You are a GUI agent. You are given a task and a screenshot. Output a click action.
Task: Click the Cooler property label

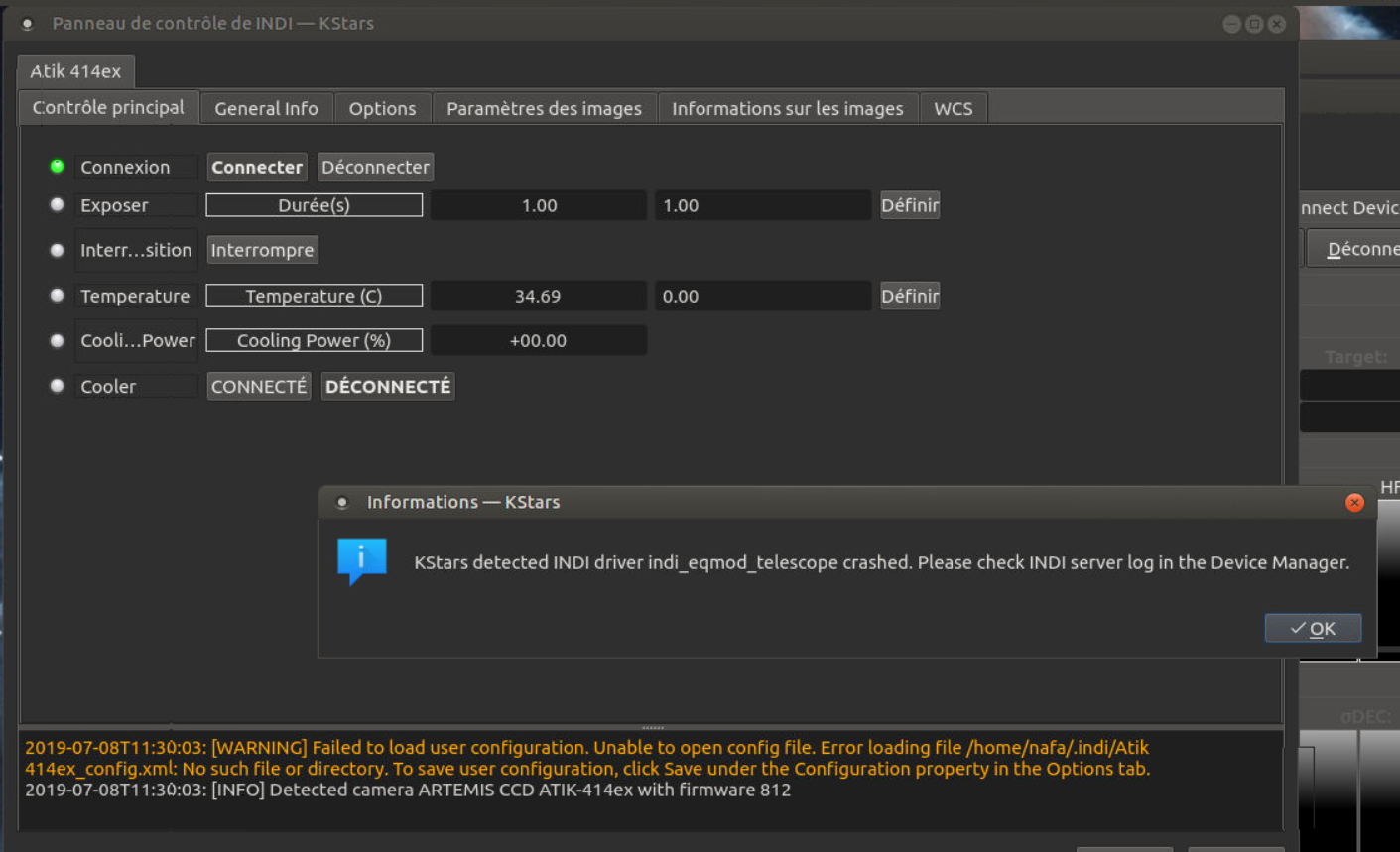136,386
